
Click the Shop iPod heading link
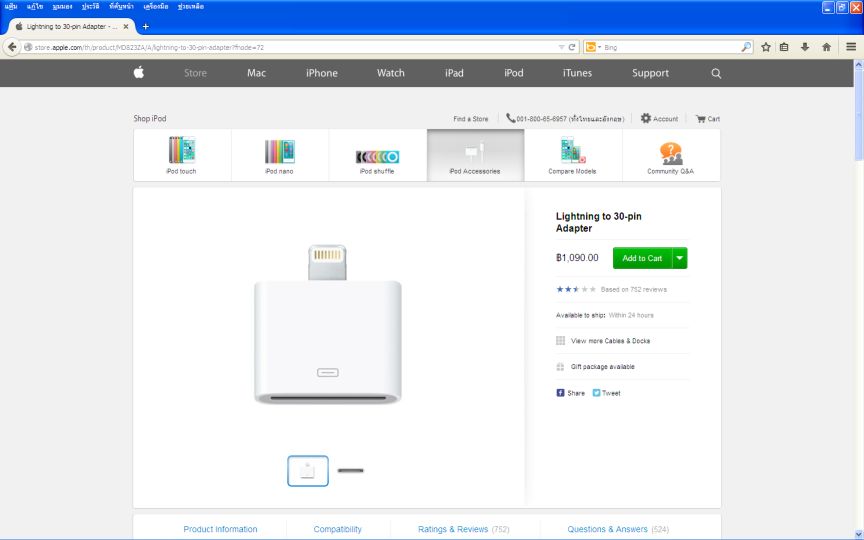pos(149,118)
